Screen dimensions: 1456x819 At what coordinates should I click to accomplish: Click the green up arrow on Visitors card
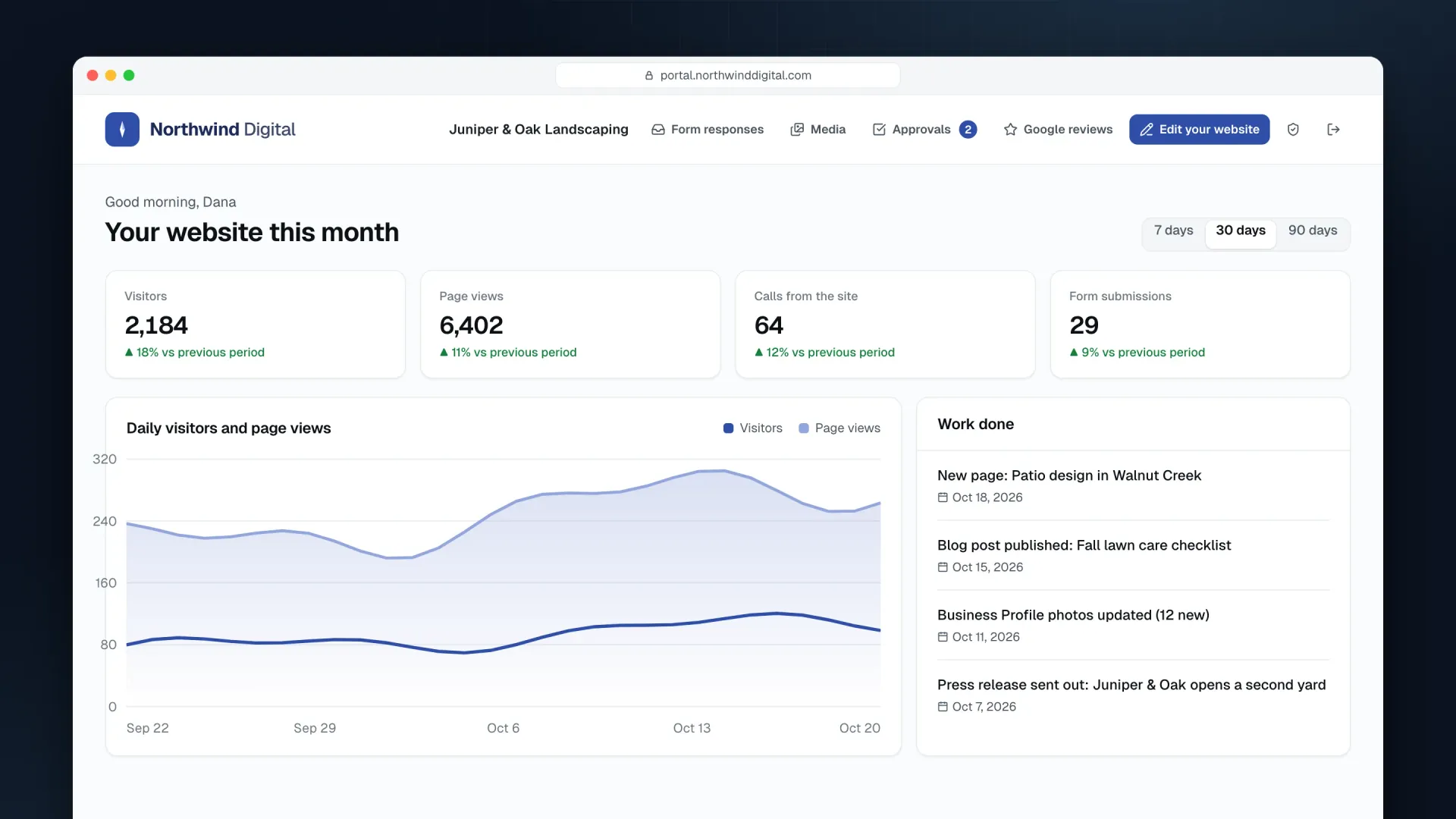pyautogui.click(x=129, y=352)
